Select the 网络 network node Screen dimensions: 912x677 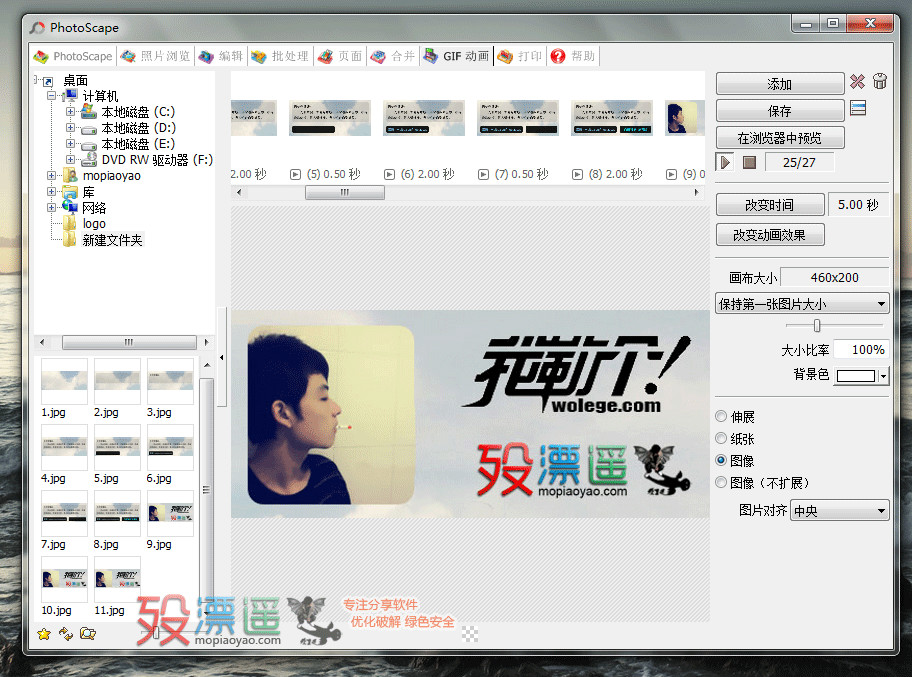pyautogui.click(x=94, y=208)
